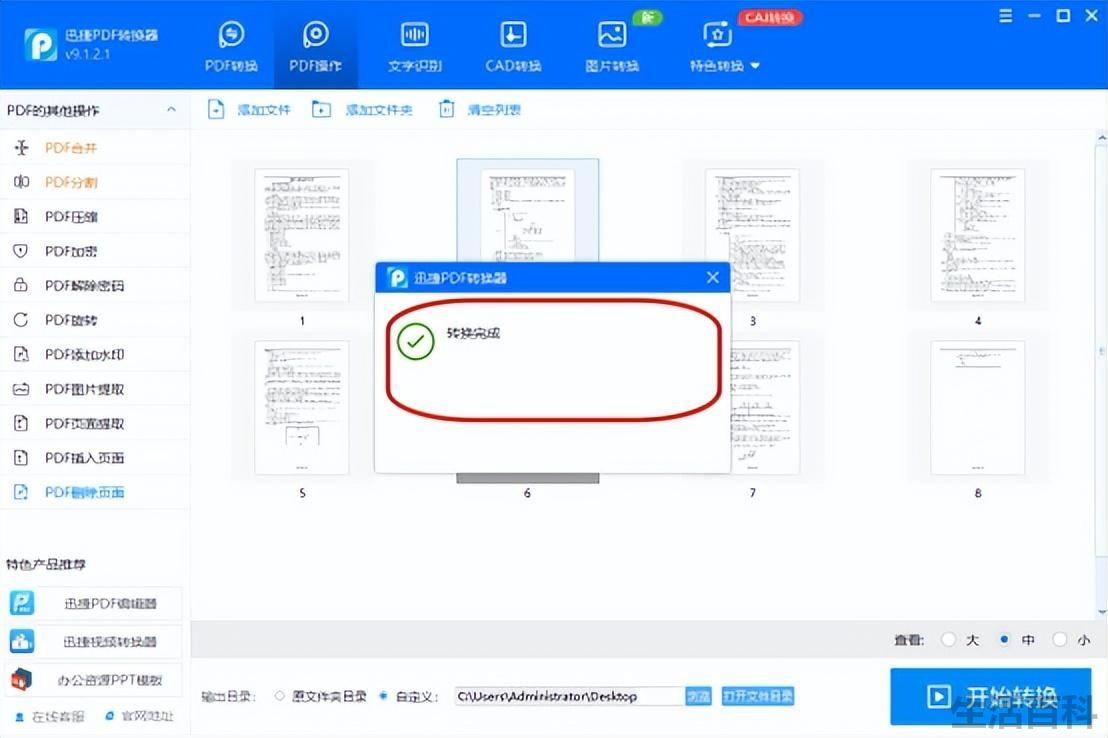
Task: Click the green success checkmark icon
Action: pyautogui.click(x=416, y=341)
